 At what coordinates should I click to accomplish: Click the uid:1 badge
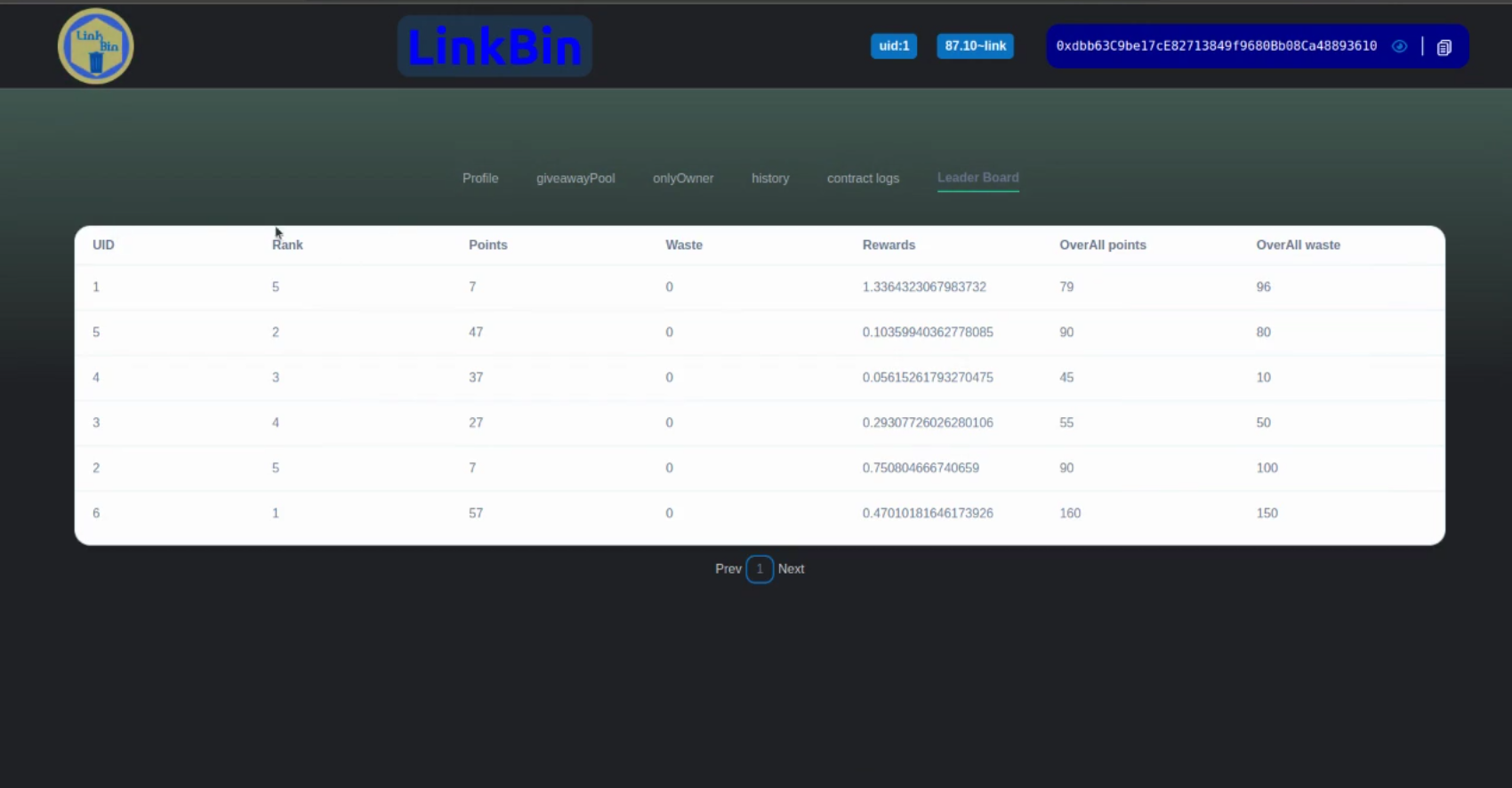point(894,46)
